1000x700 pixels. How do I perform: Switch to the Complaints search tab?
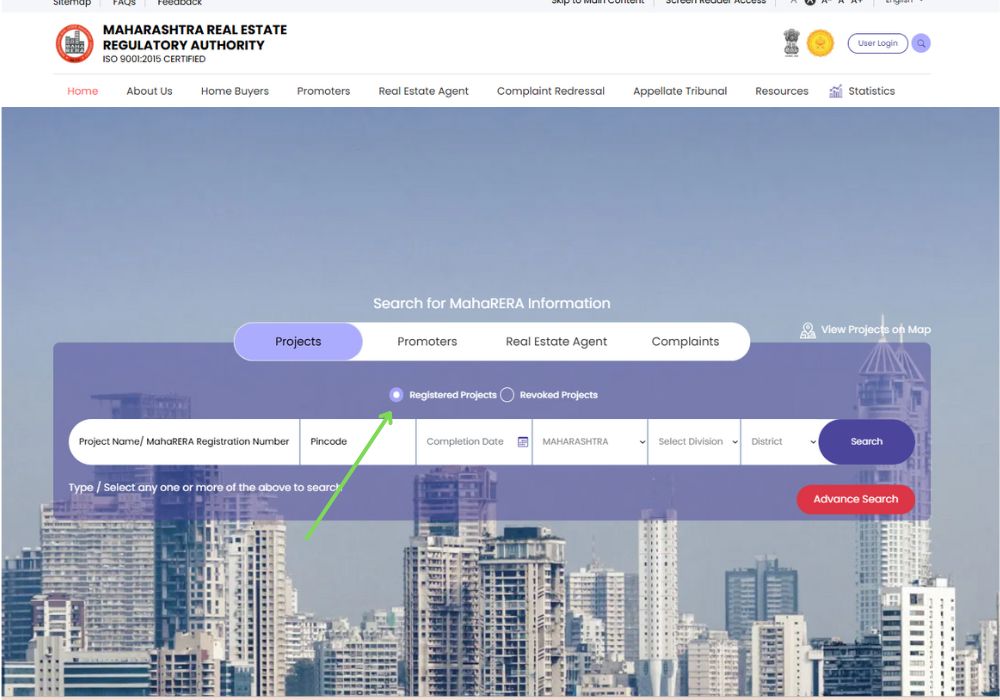[x=685, y=341]
